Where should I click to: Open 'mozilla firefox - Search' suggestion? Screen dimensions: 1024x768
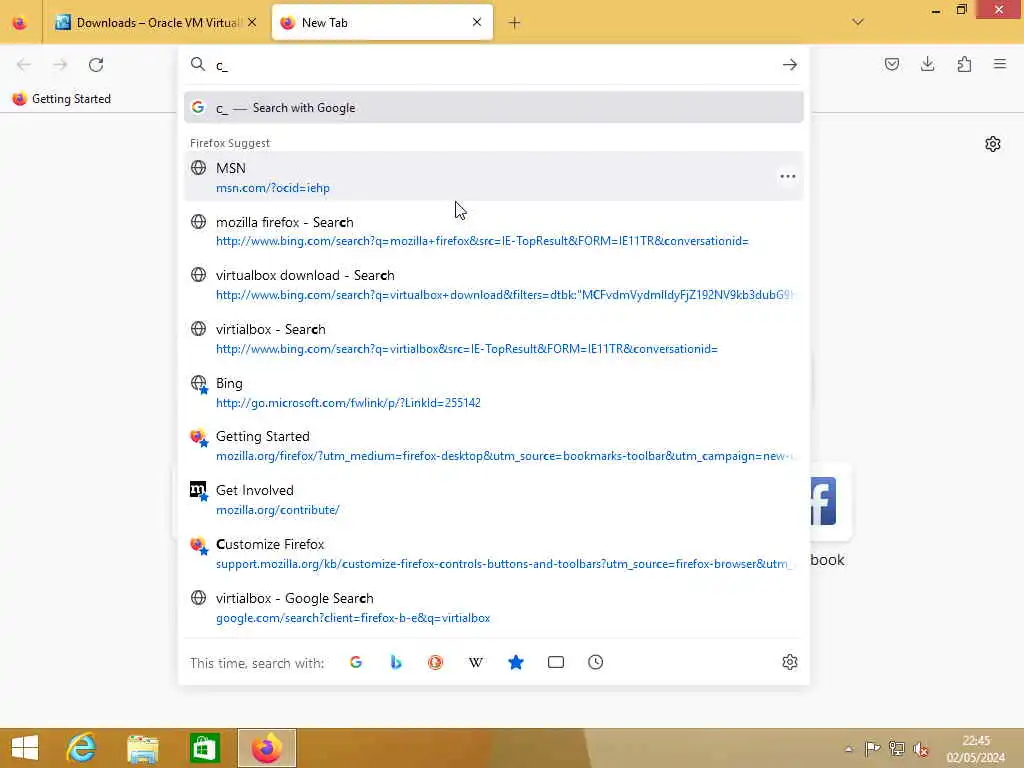pyautogui.click(x=493, y=231)
